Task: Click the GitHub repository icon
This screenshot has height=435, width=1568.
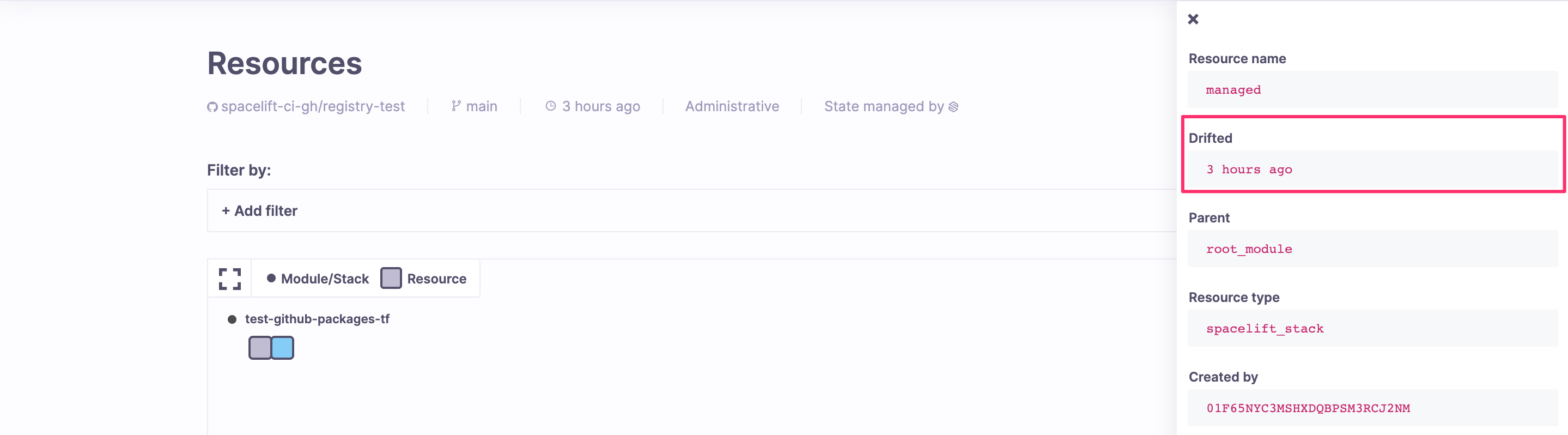Action: click(x=212, y=106)
